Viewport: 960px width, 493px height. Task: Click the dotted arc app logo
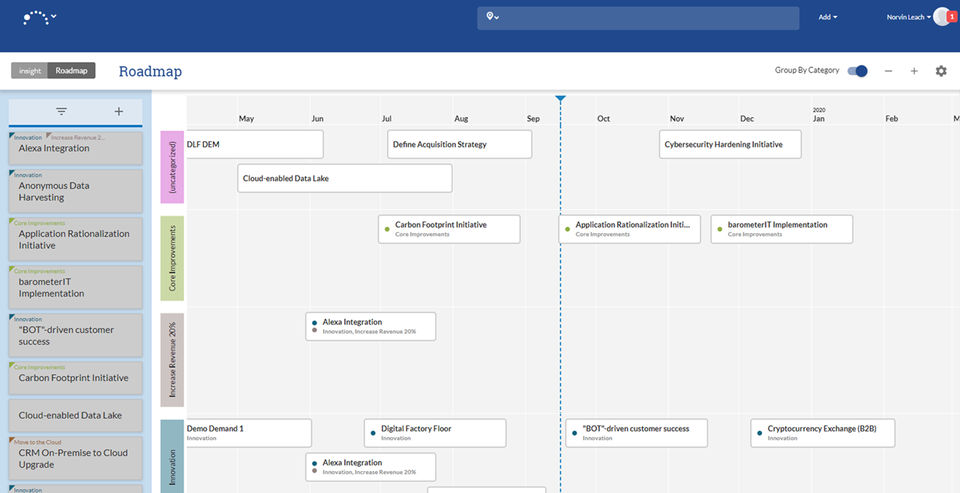[35, 17]
